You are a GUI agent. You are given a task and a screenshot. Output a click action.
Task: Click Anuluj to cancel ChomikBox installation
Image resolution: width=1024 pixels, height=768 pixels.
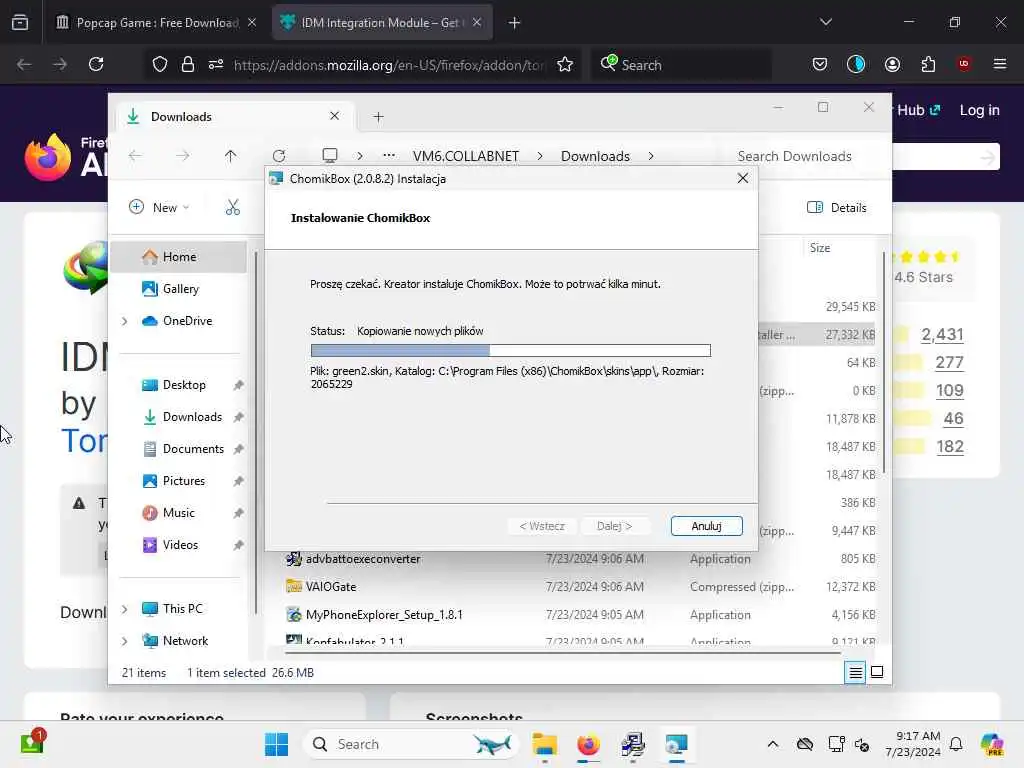click(x=706, y=526)
